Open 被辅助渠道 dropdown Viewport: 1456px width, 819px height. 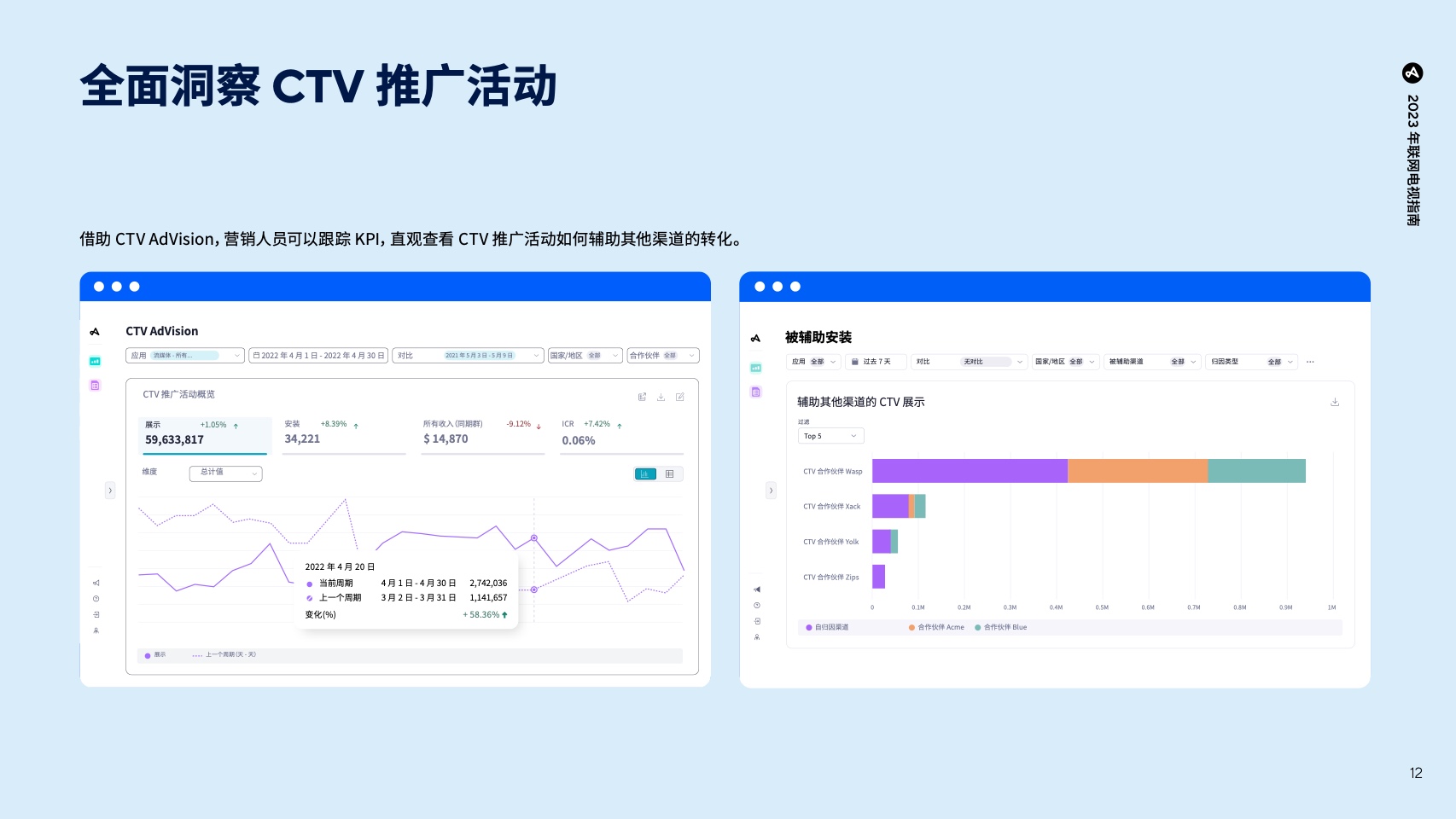[x=1153, y=362]
